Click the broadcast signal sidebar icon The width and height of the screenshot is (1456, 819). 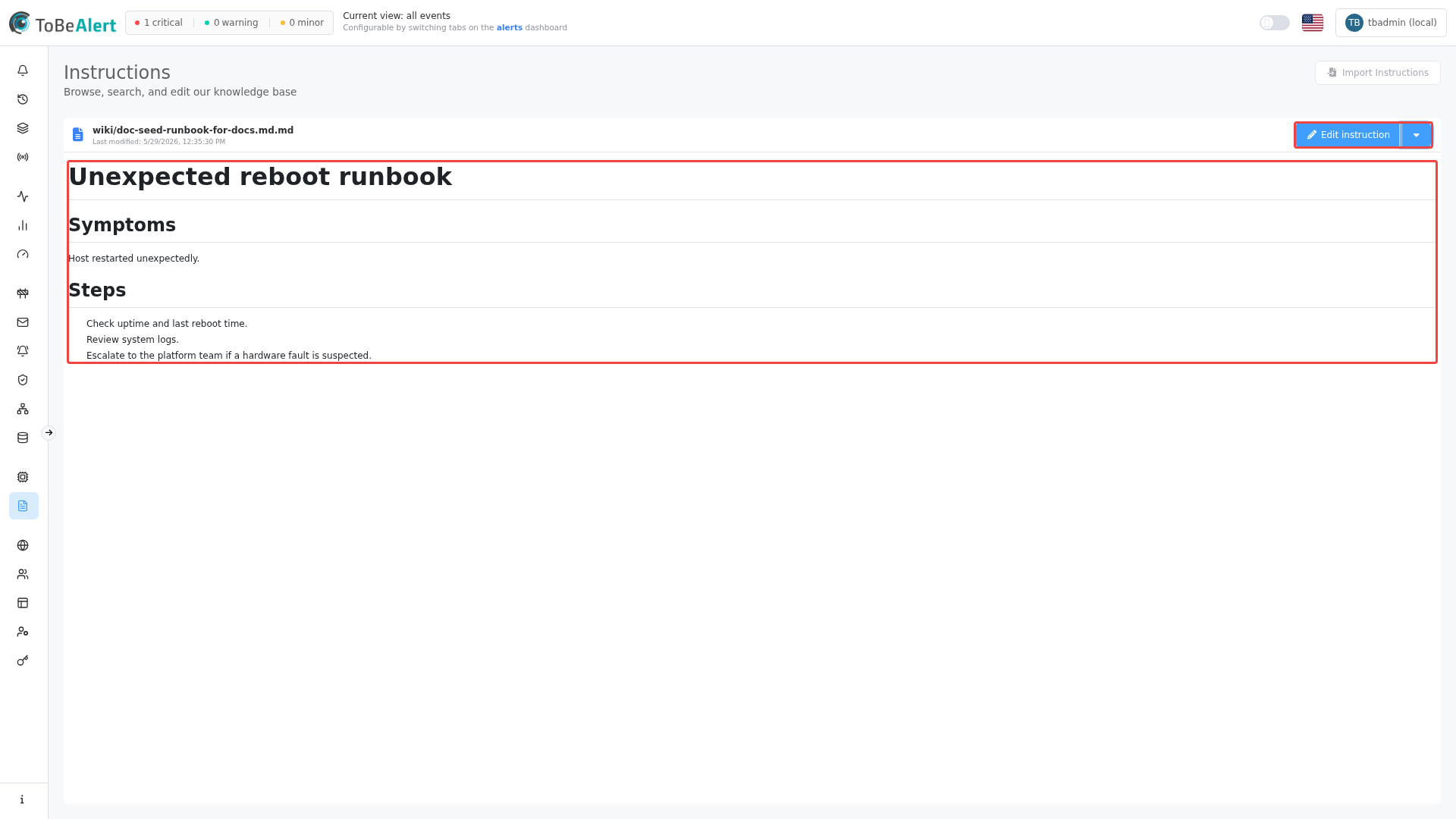tap(23, 157)
